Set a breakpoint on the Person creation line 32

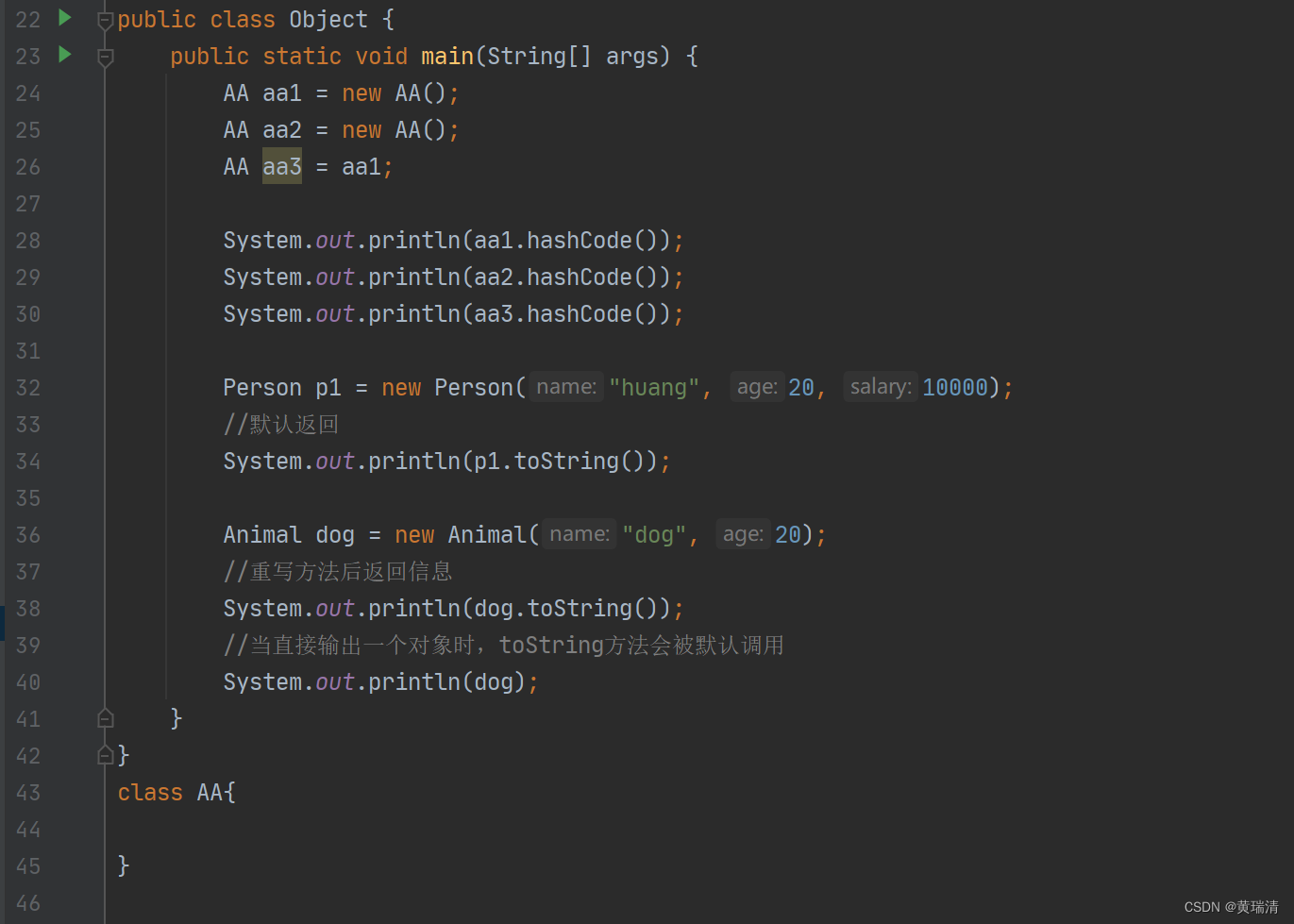[x=85, y=387]
